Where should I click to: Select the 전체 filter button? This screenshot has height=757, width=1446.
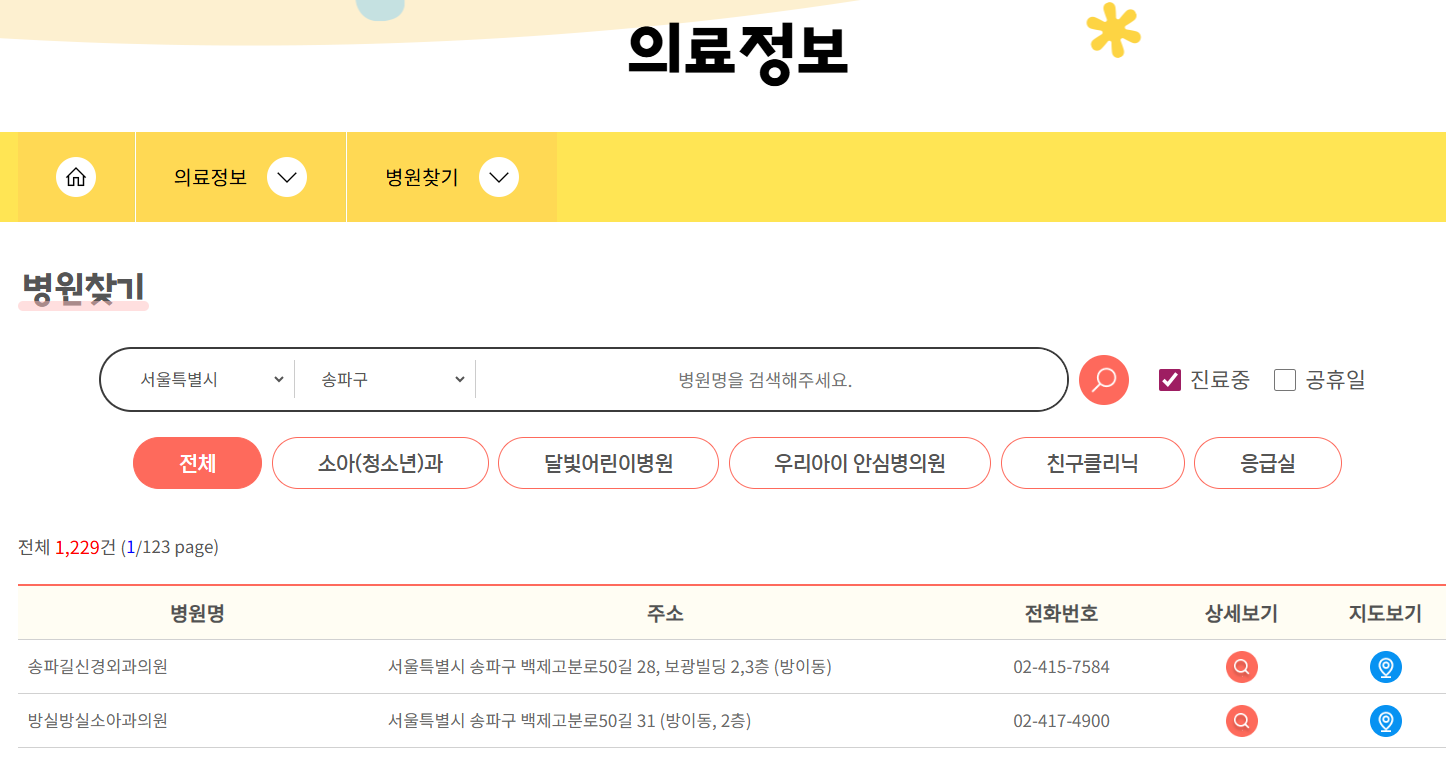[x=197, y=463]
